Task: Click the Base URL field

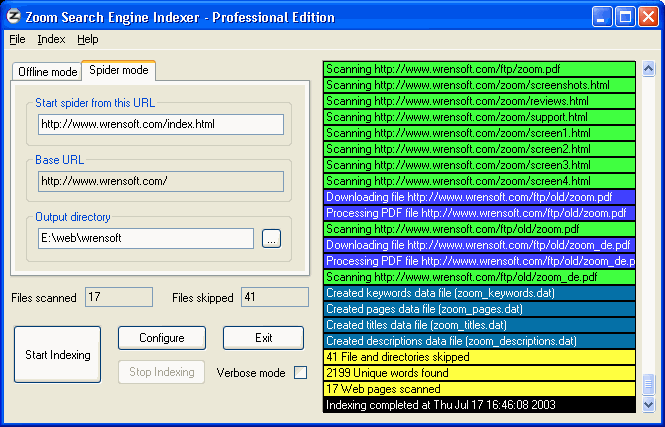Action: (161, 181)
